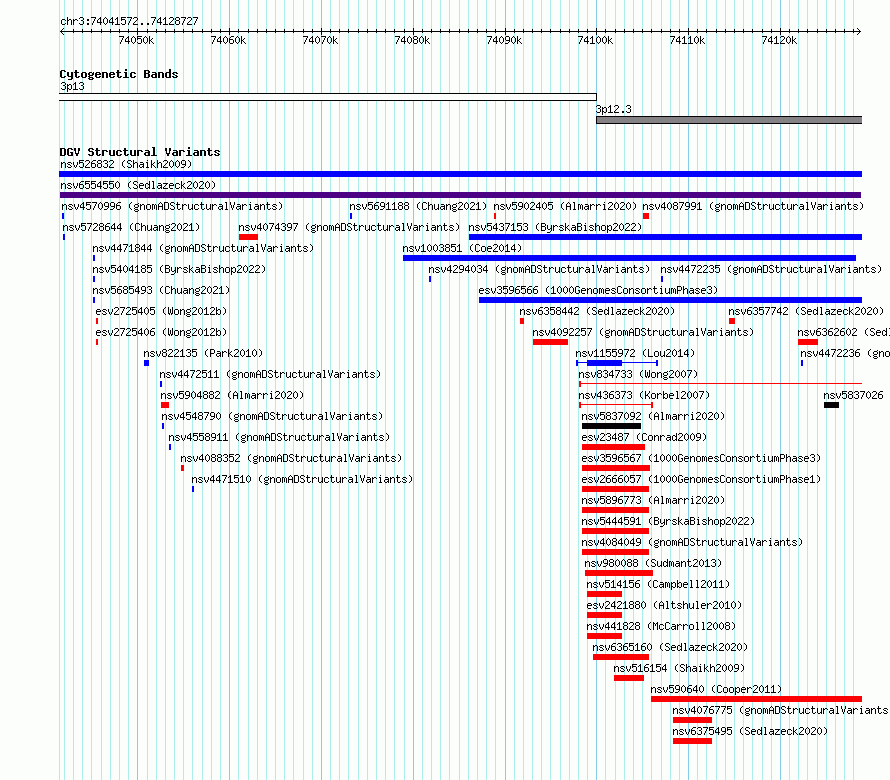Open nsv5896773 (Almarri2020) variant

click(653, 500)
